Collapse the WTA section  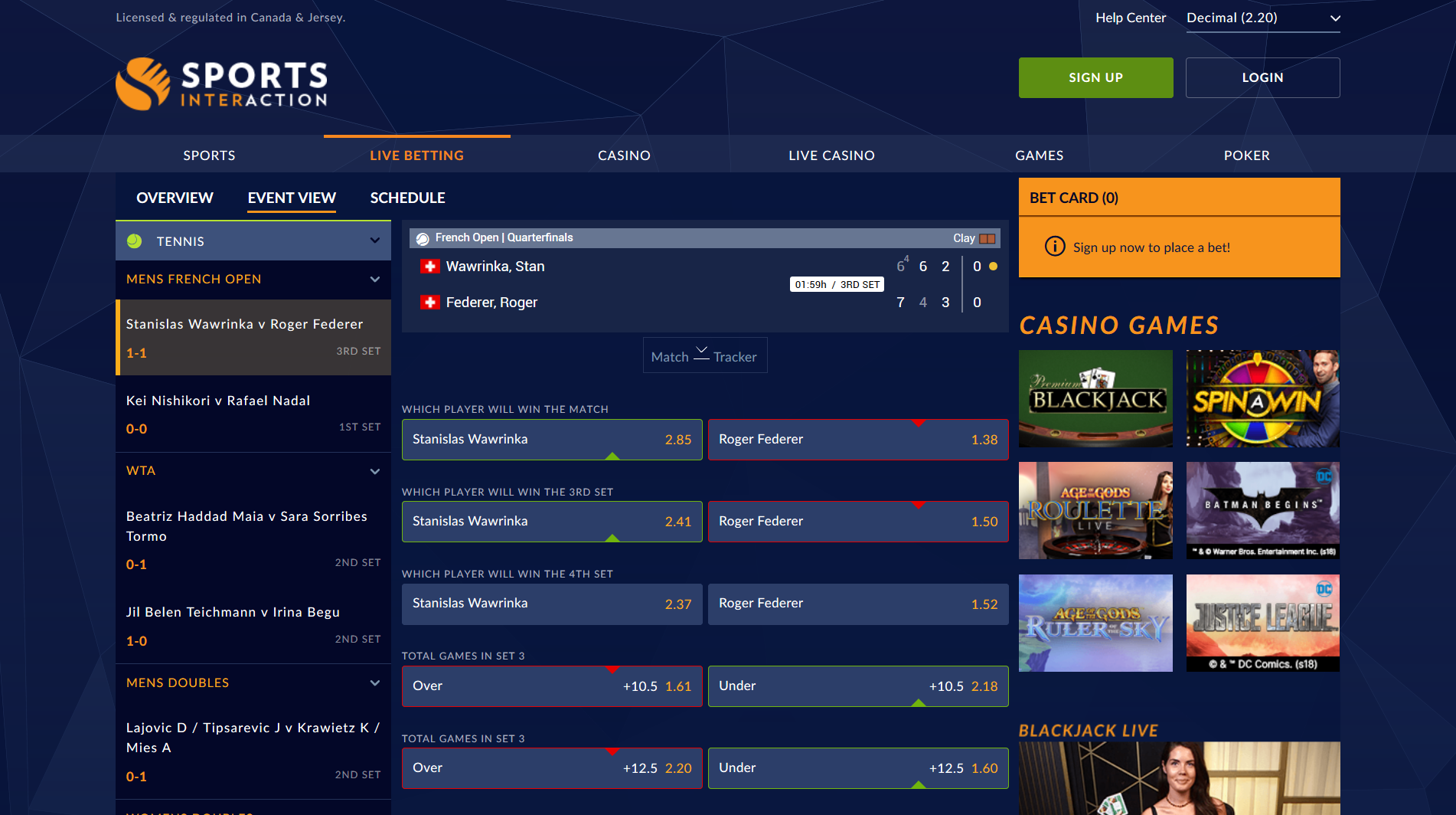(x=375, y=471)
